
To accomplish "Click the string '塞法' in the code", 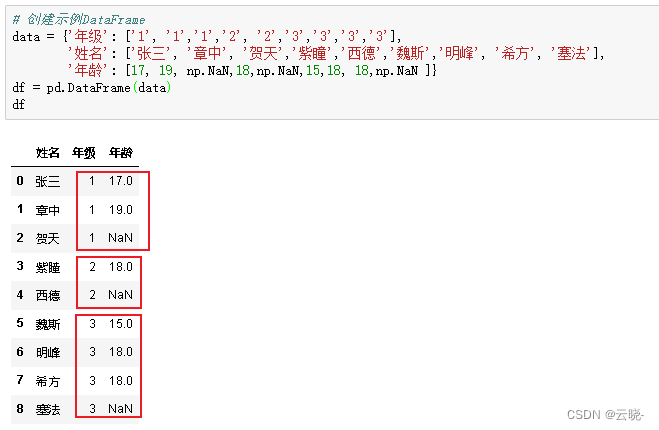I will coord(571,53).
